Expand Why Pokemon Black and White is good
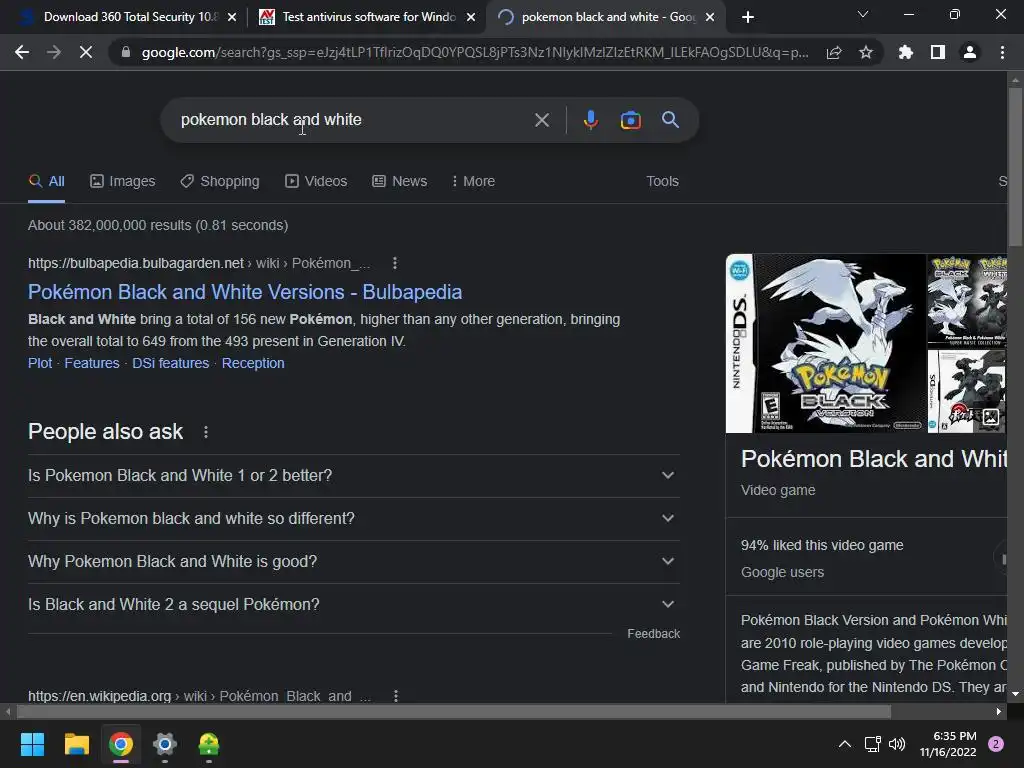This screenshot has height=768, width=1024. (x=353, y=562)
